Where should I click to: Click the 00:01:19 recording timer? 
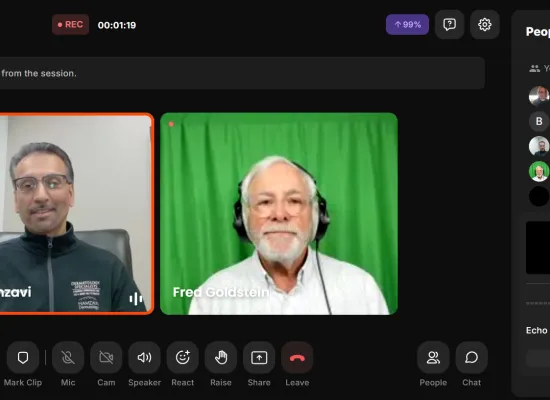[117, 25]
